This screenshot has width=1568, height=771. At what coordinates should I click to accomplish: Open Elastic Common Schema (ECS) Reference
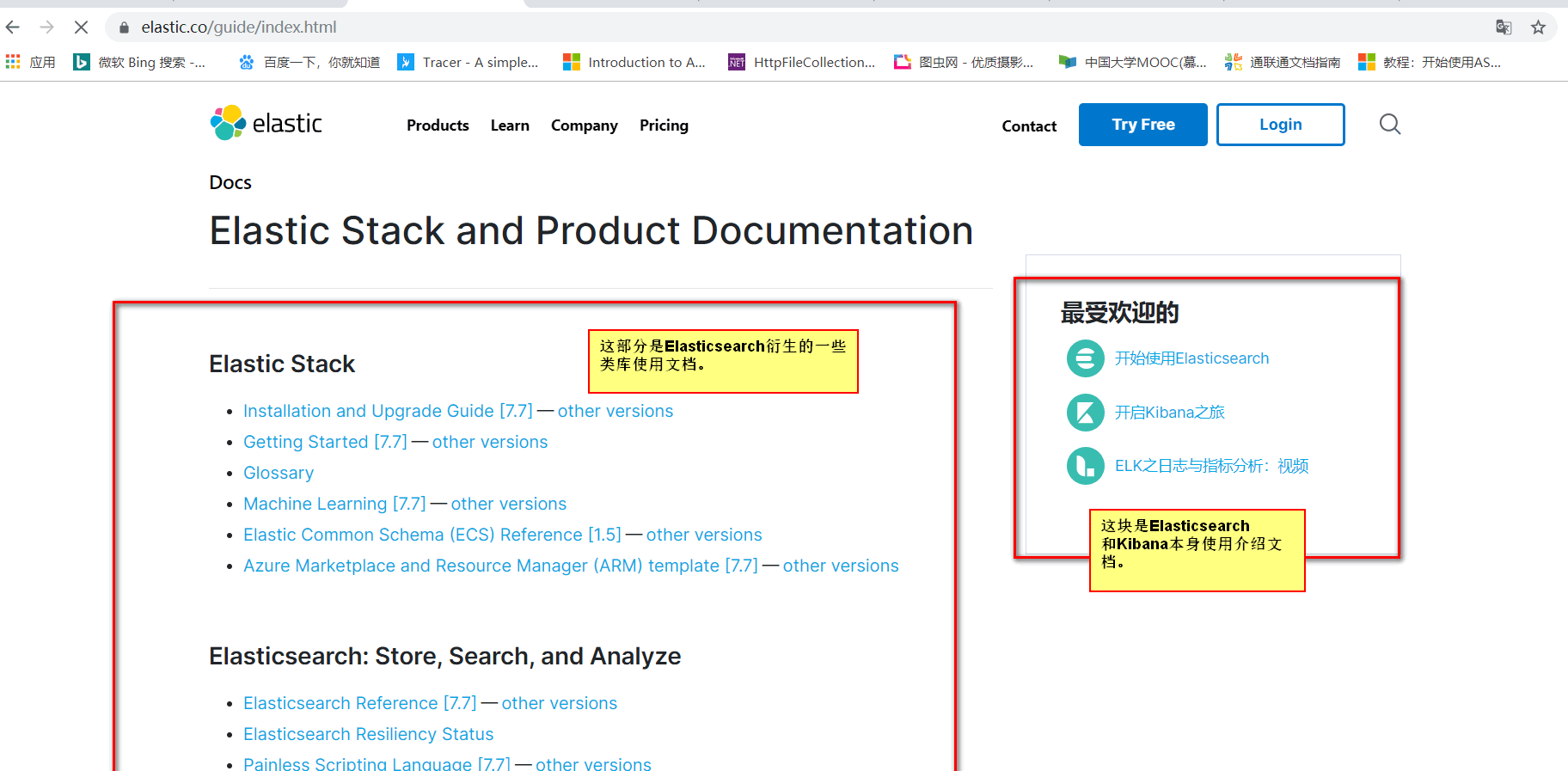[x=432, y=535]
